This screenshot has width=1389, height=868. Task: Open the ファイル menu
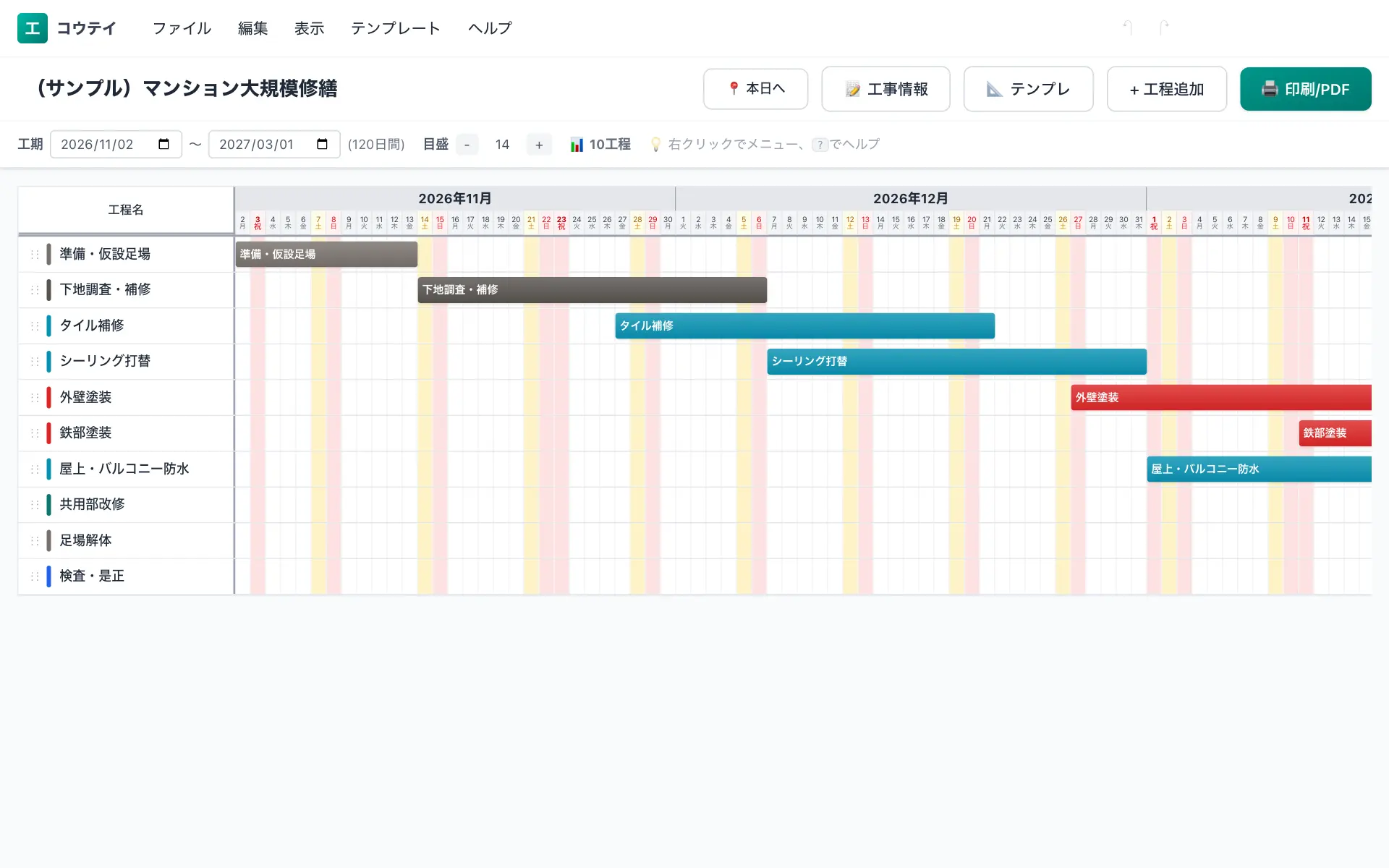182,28
